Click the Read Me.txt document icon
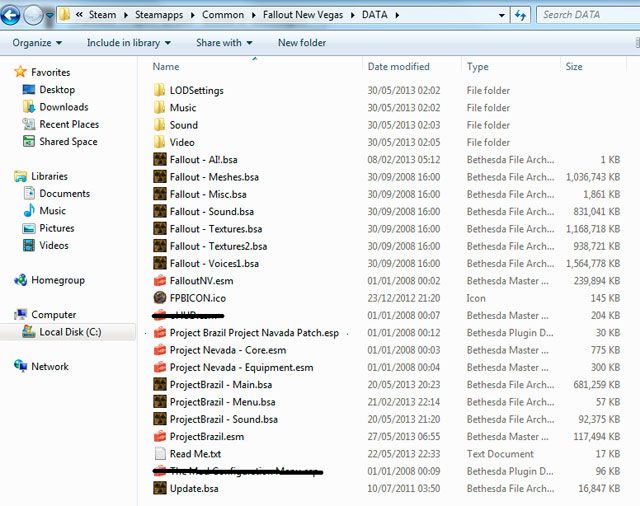640x506 pixels. click(160, 454)
